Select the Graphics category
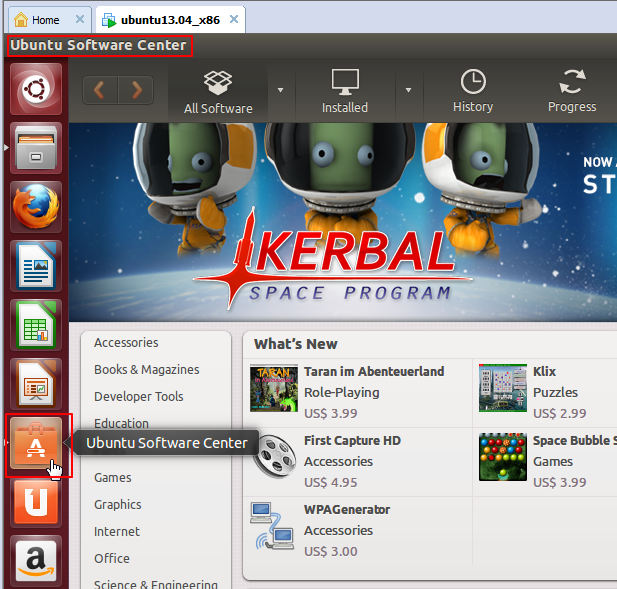 118,504
